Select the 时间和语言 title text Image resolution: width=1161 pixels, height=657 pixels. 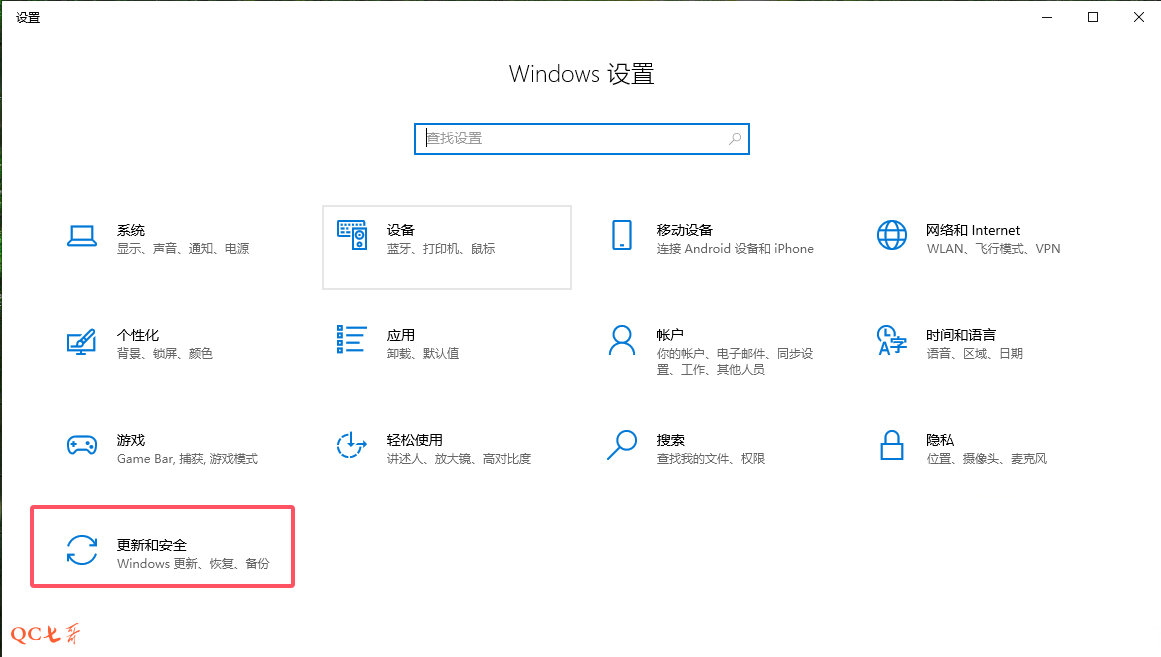tap(960, 335)
